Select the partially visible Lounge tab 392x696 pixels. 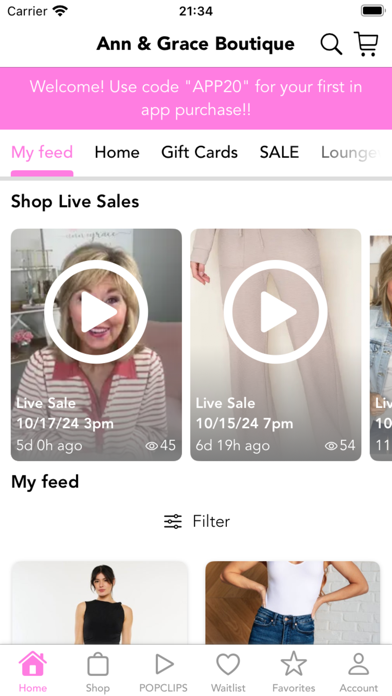[351, 152]
